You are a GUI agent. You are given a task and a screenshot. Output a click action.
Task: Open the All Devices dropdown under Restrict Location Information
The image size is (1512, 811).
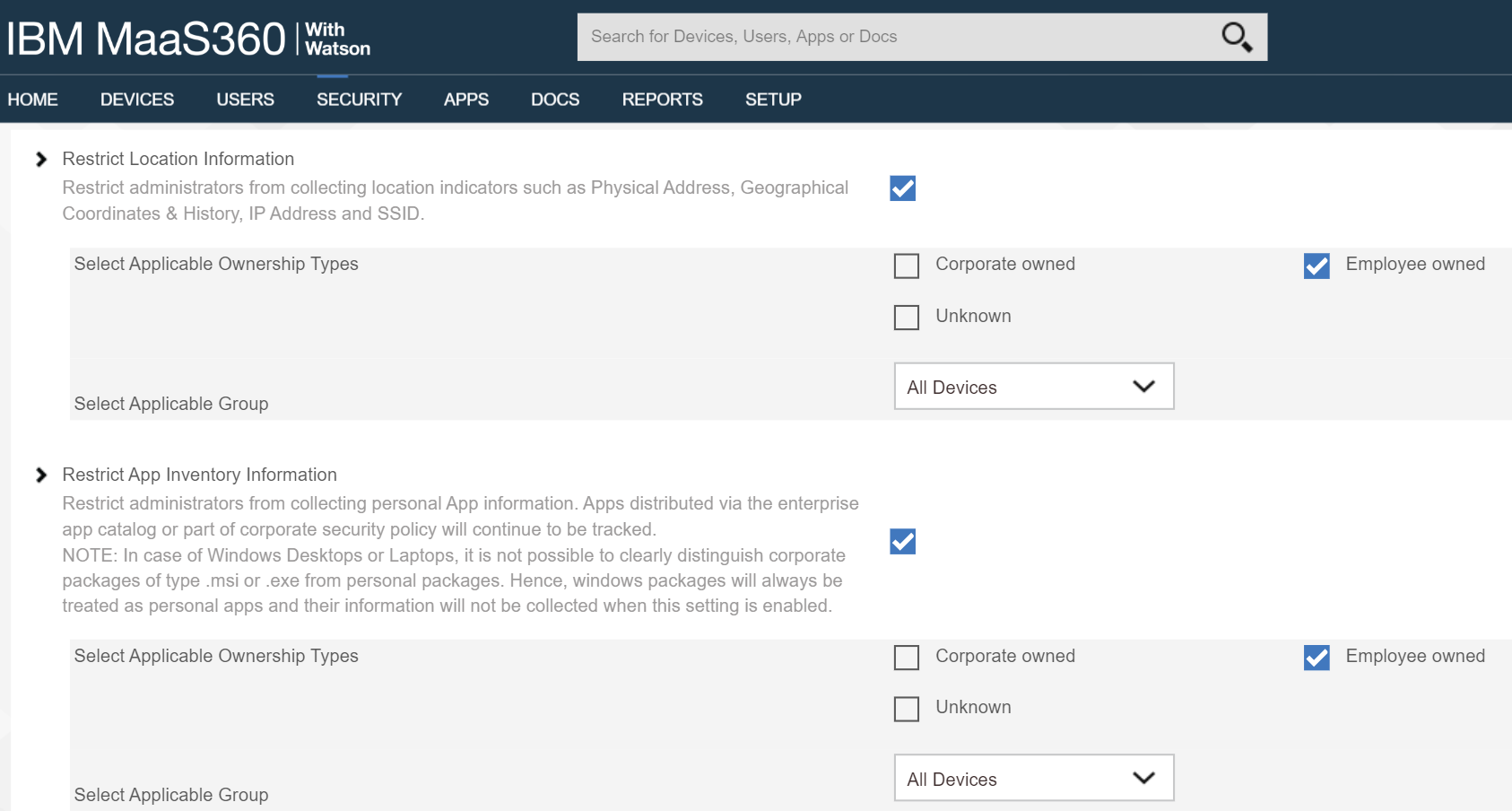[1033, 387]
